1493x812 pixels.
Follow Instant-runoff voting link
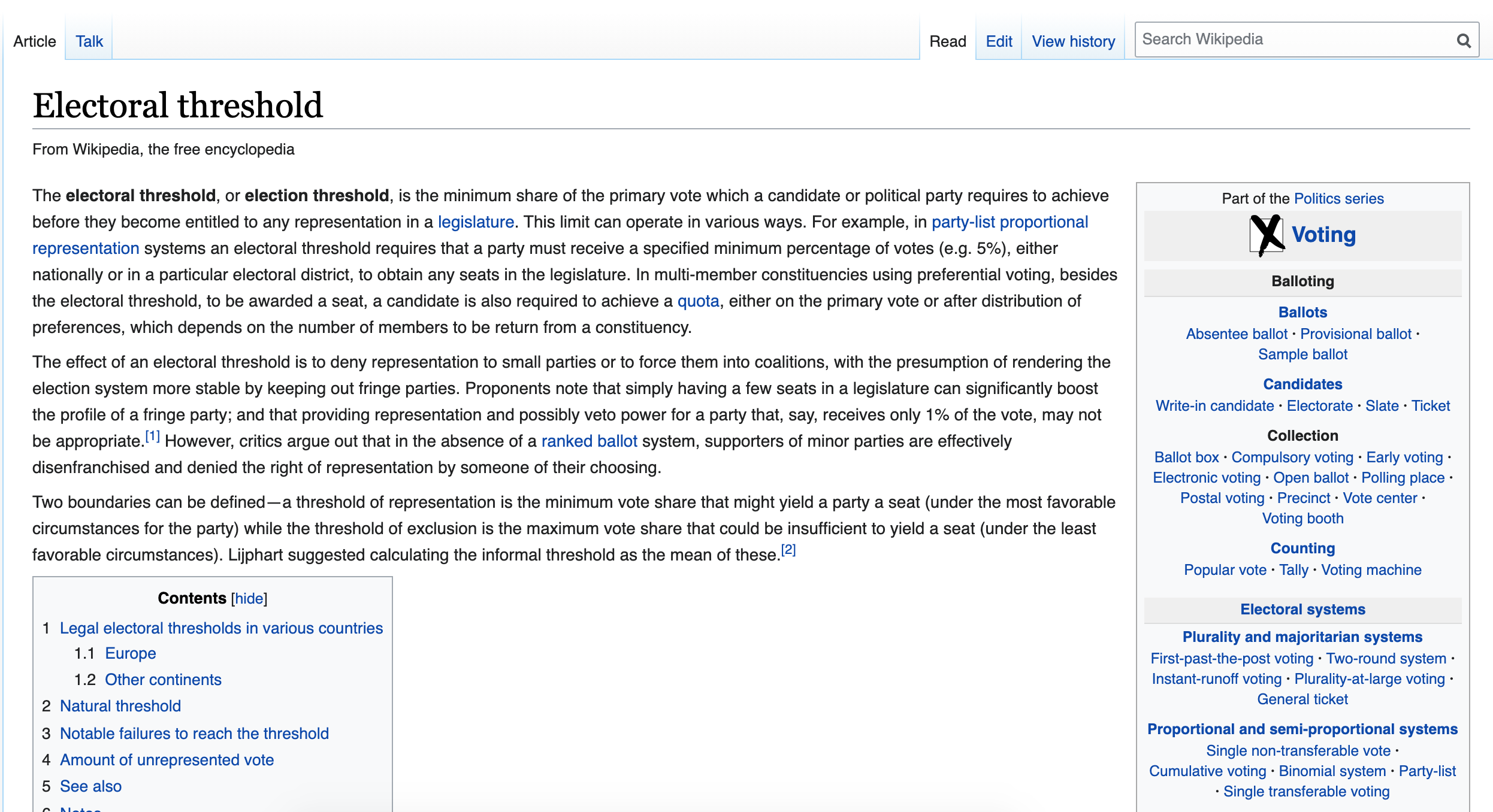click(1217, 679)
